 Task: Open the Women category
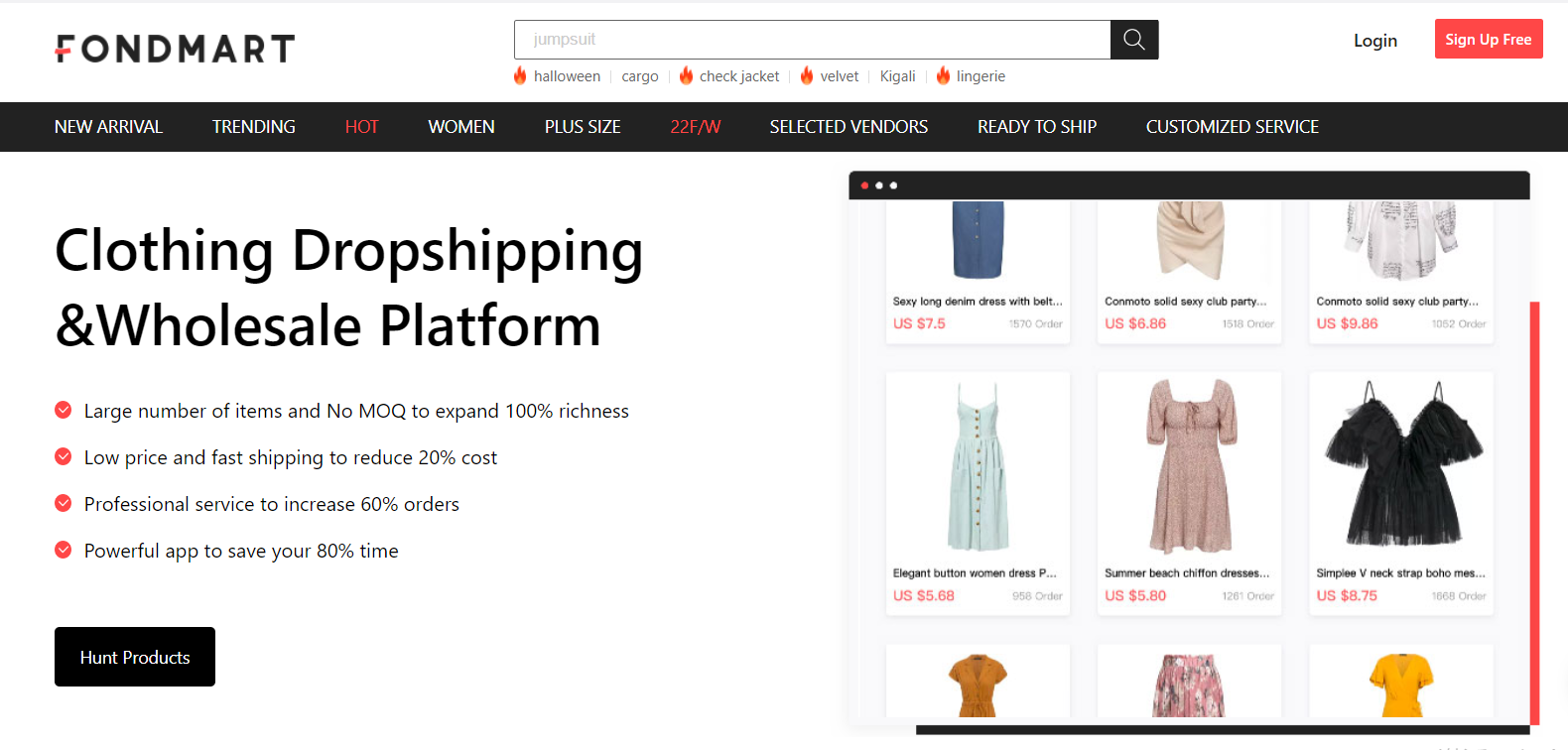point(461,127)
